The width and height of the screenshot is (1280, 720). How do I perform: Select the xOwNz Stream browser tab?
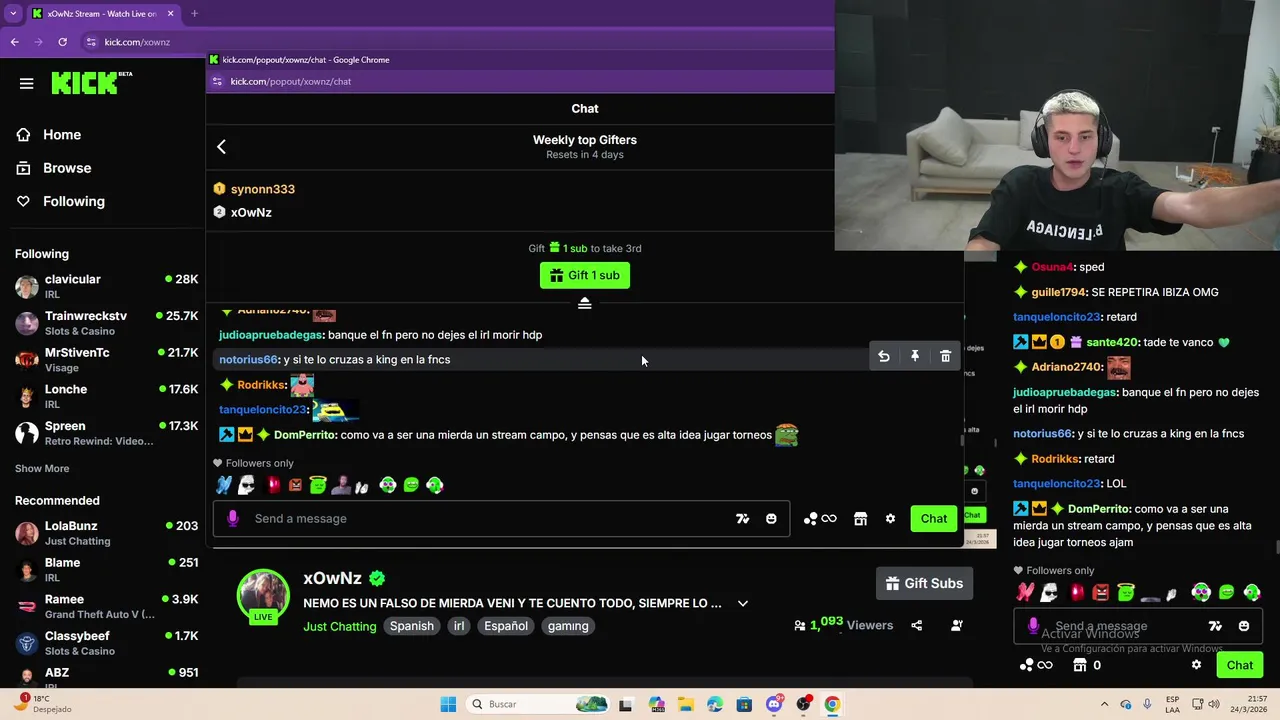tap(102, 14)
